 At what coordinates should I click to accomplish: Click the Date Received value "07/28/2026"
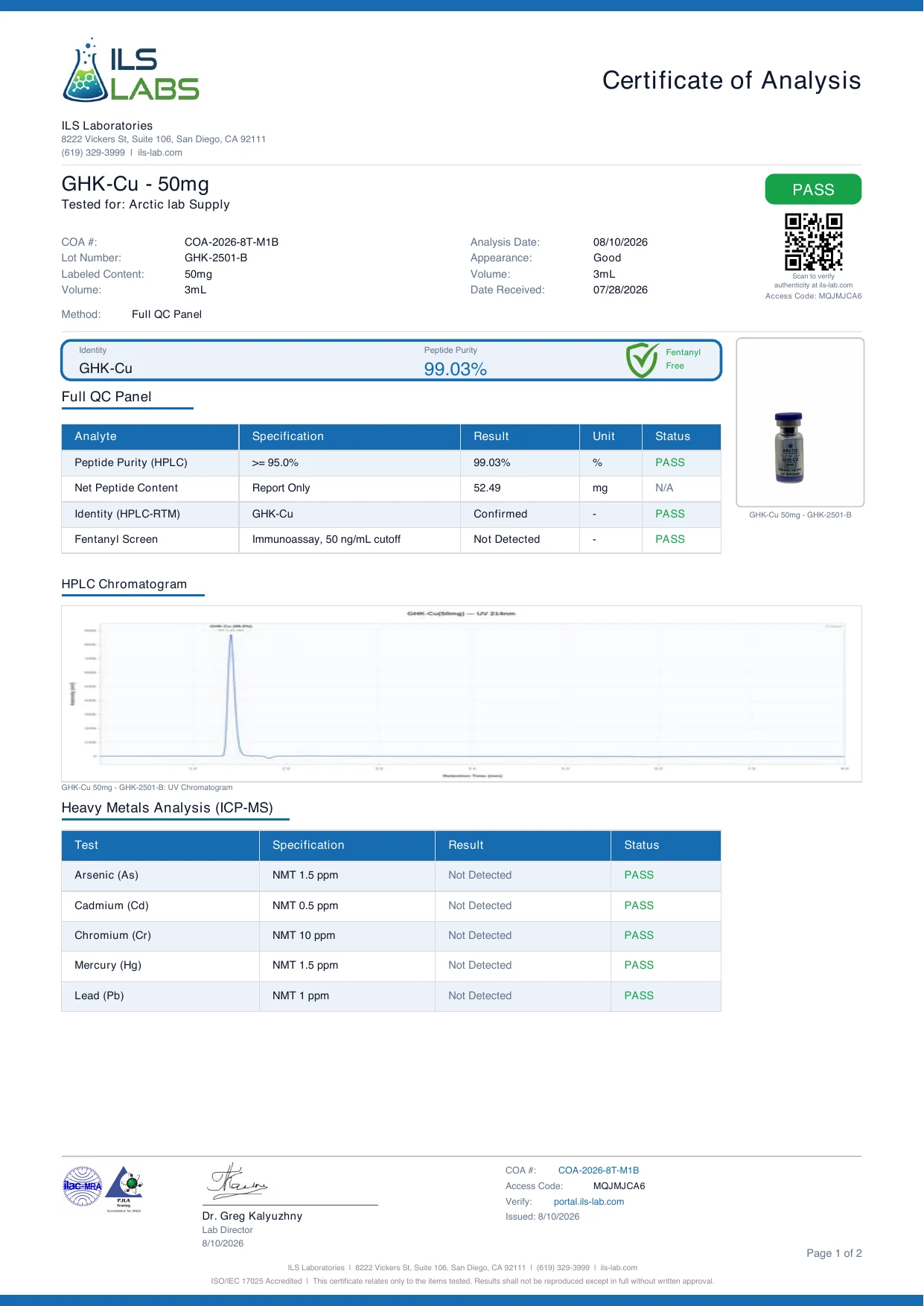[620, 290]
